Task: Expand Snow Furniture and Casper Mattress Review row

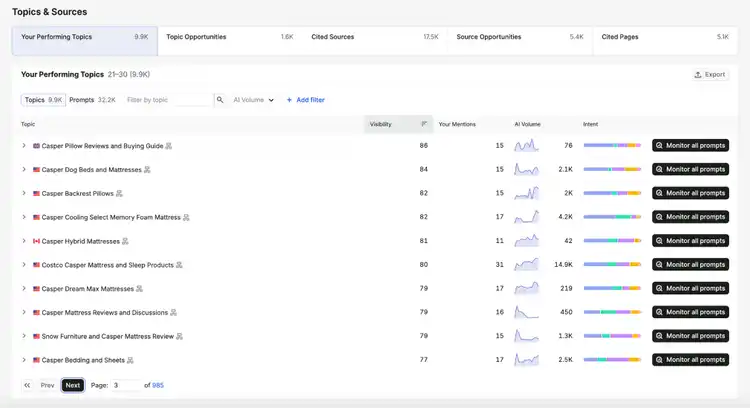Action: (x=24, y=336)
